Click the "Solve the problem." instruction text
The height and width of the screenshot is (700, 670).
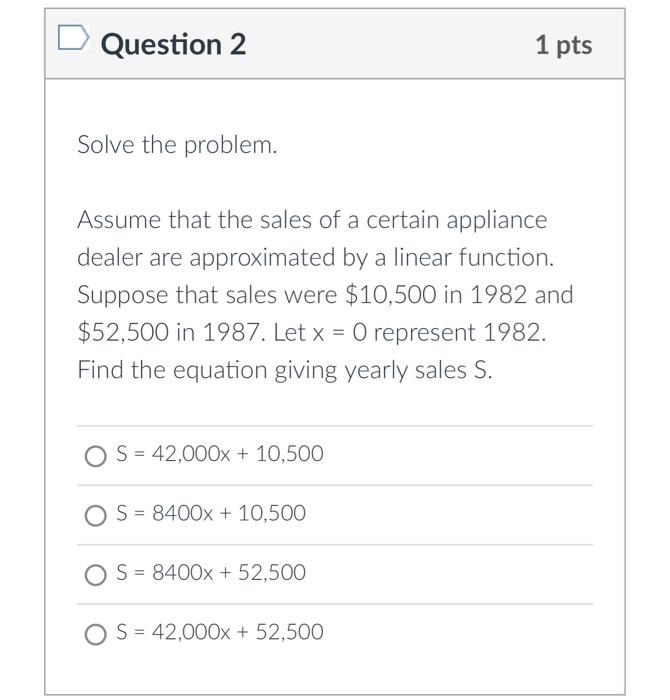(x=177, y=145)
